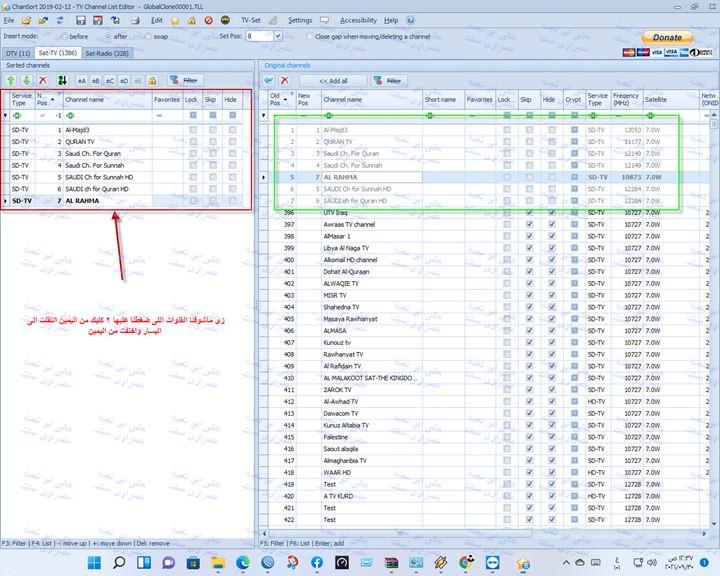
Task: Click the red prohibition skip icon
Action: point(208,21)
